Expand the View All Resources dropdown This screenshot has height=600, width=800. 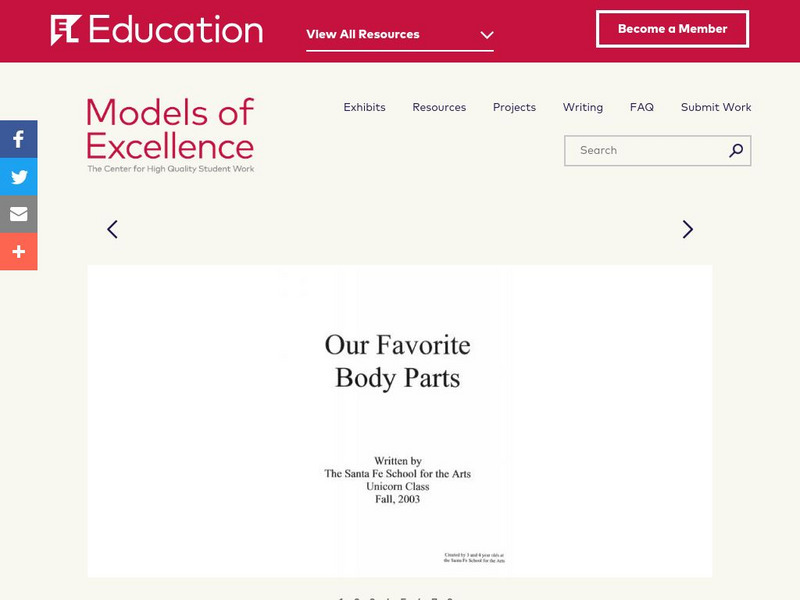(363, 34)
